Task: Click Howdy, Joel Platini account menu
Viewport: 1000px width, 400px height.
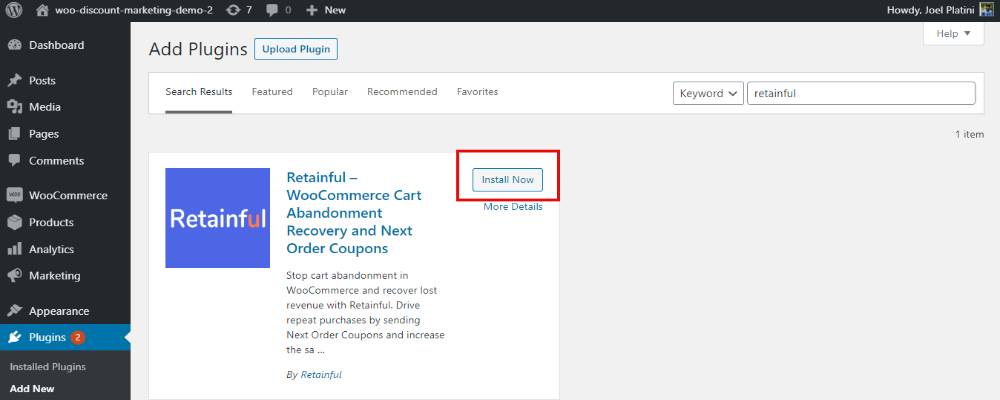Action: (940, 10)
